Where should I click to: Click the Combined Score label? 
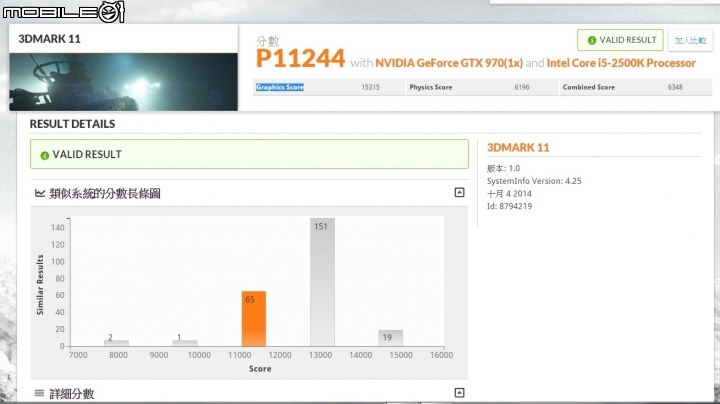589,87
